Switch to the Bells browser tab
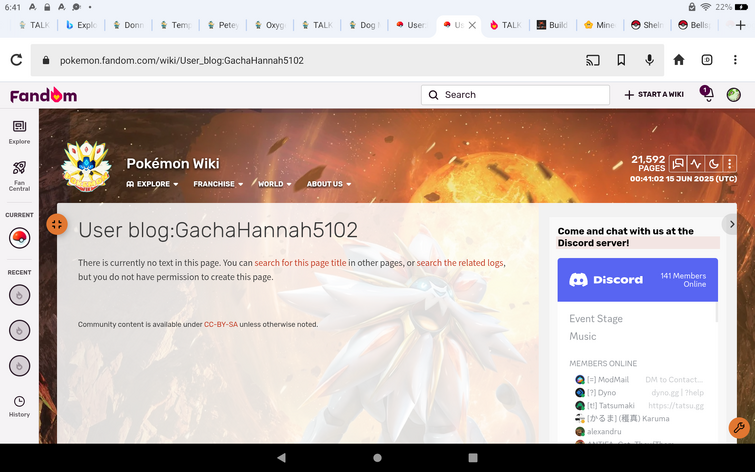Screen dimensions: 755x472 (694, 25)
